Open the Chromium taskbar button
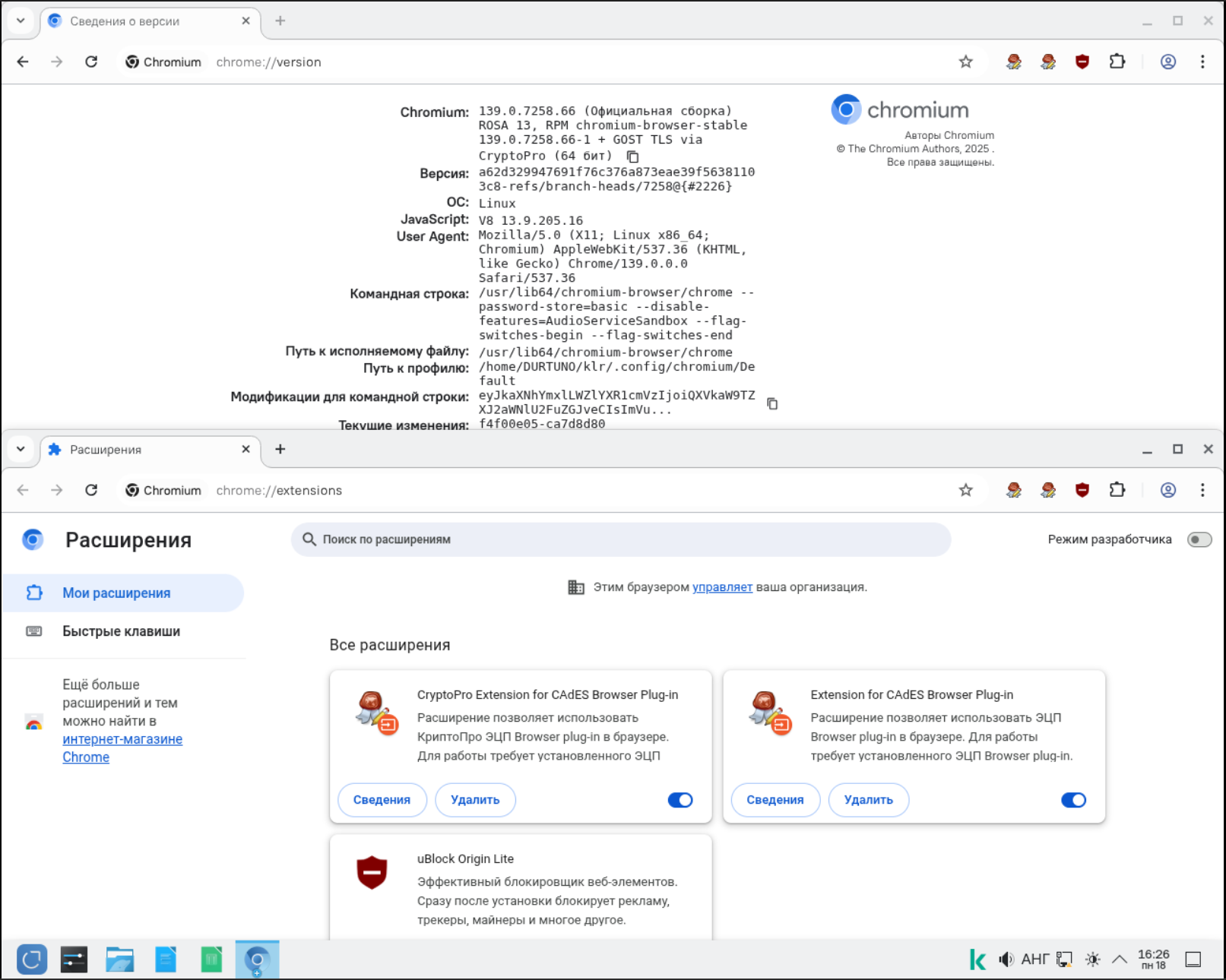 click(257, 959)
